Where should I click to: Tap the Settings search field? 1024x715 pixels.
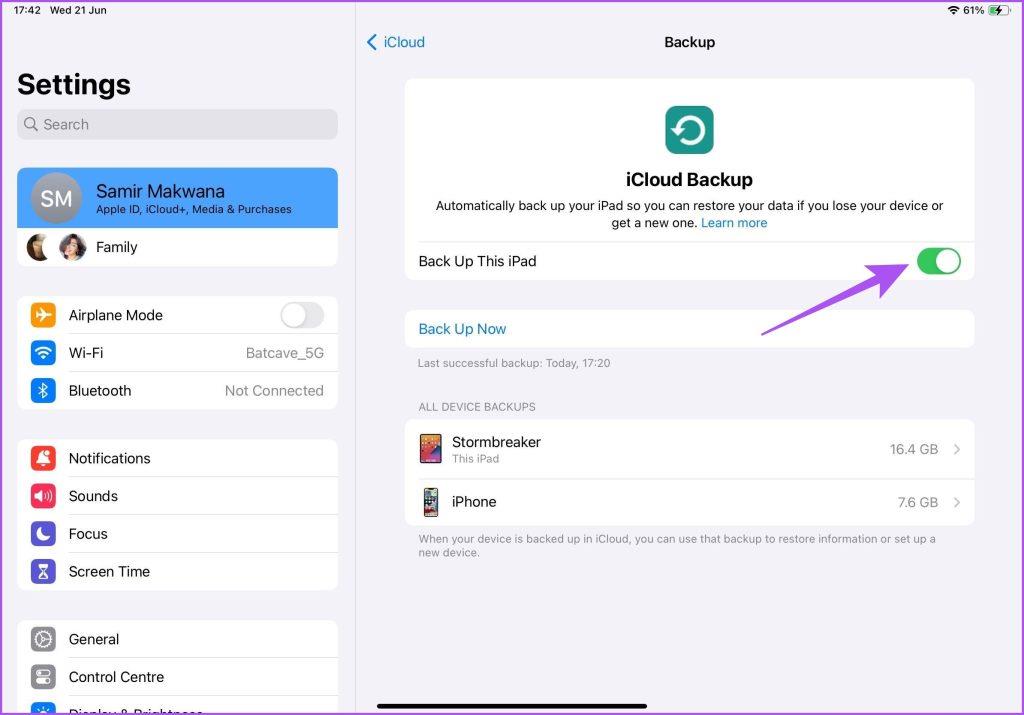pos(177,124)
